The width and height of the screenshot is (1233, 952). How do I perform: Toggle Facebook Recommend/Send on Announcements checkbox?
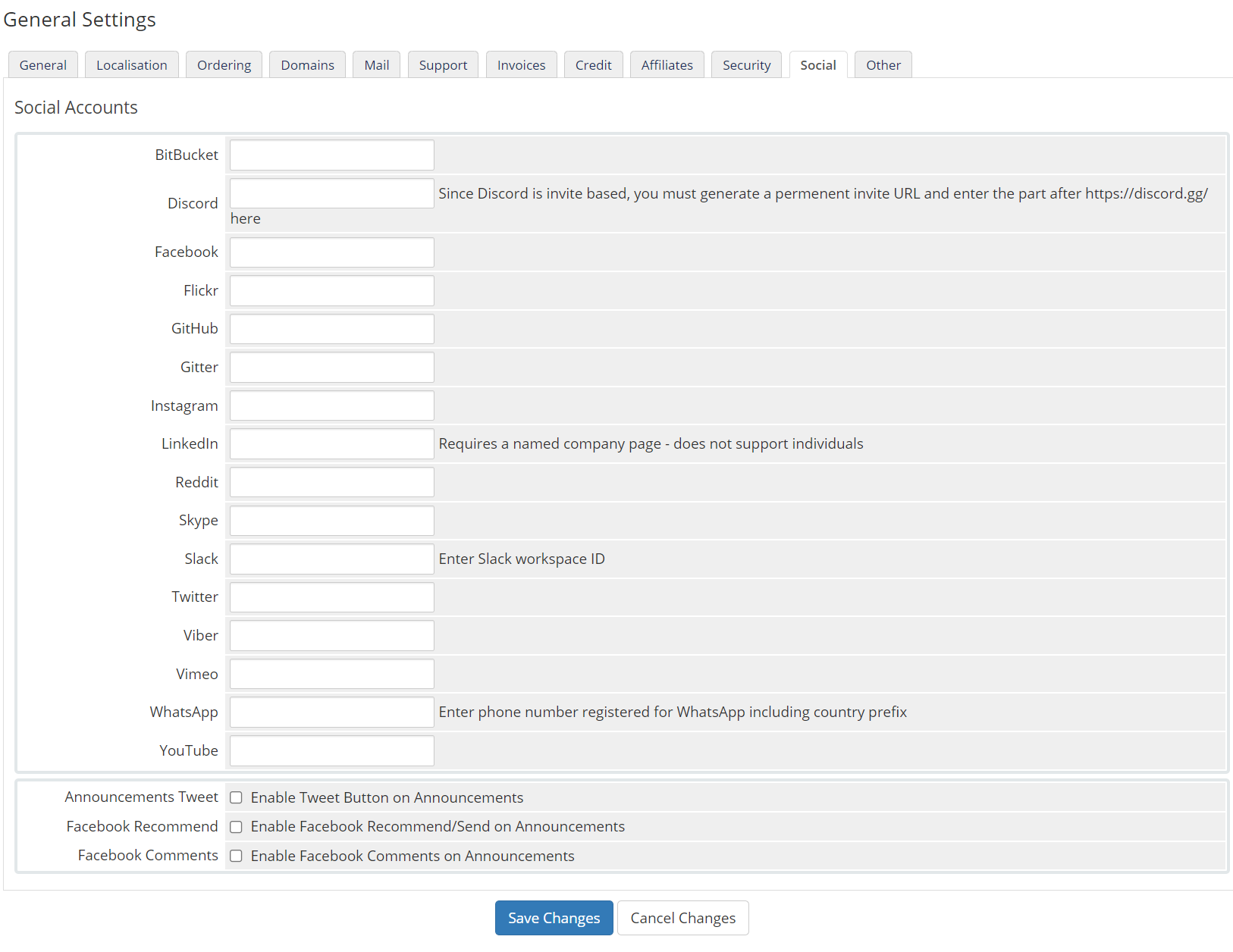[x=236, y=827]
